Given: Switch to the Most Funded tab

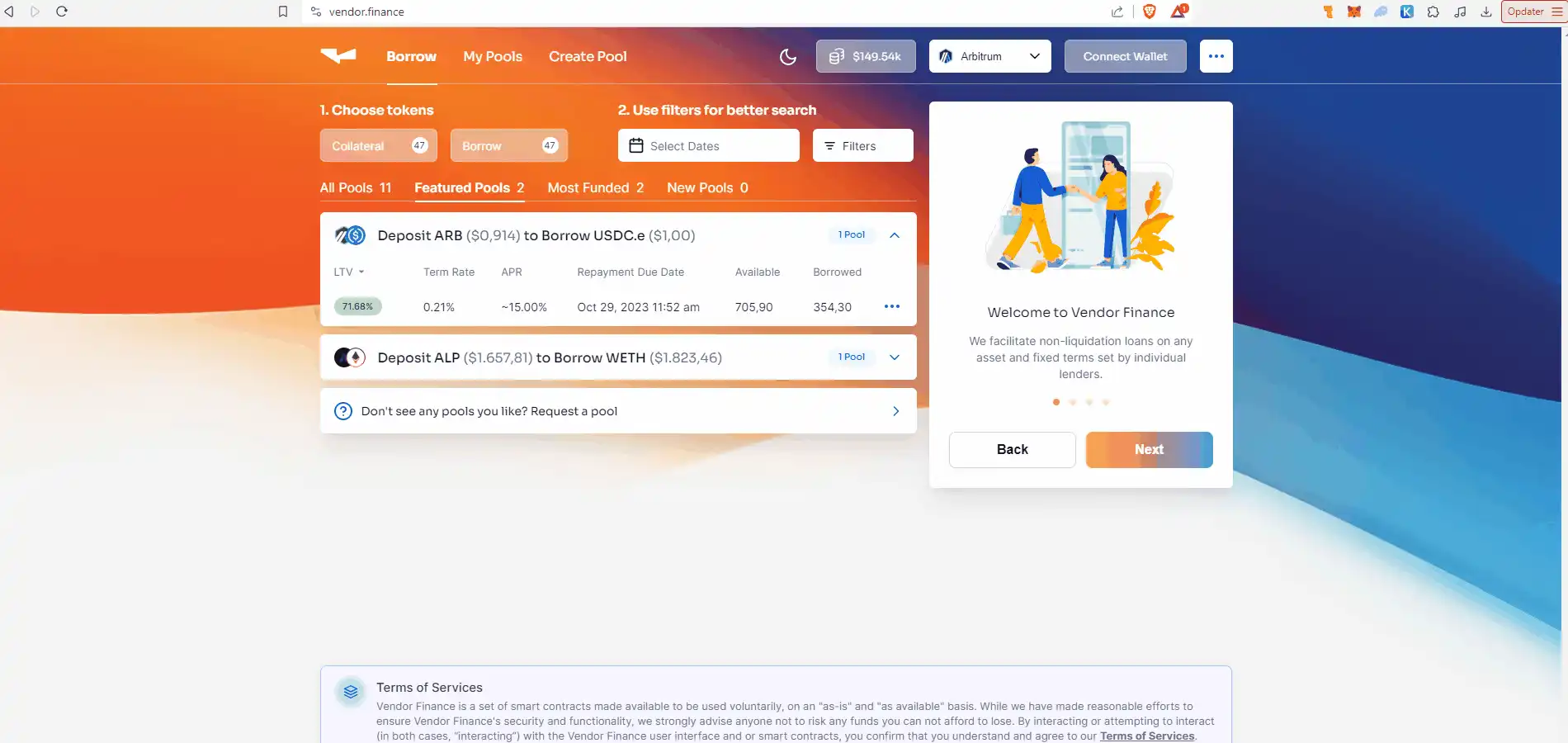Looking at the screenshot, I should click(595, 187).
